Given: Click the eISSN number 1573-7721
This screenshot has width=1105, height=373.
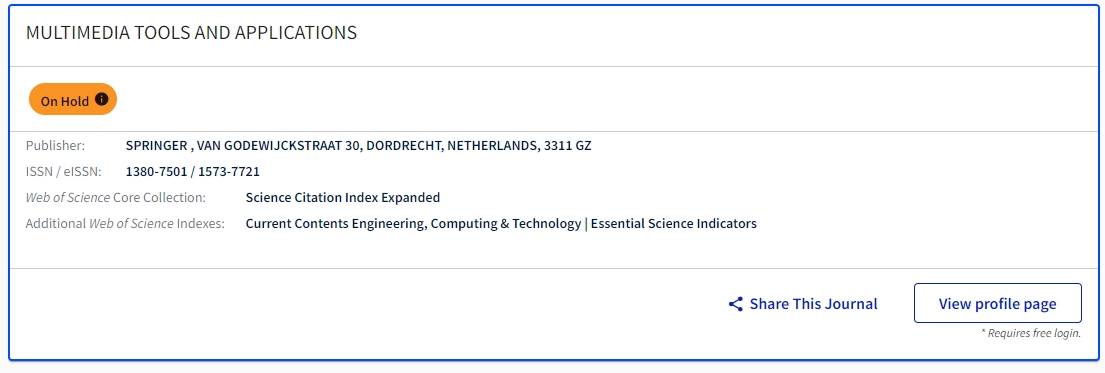Looking at the screenshot, I should click(x=228, y=171).
